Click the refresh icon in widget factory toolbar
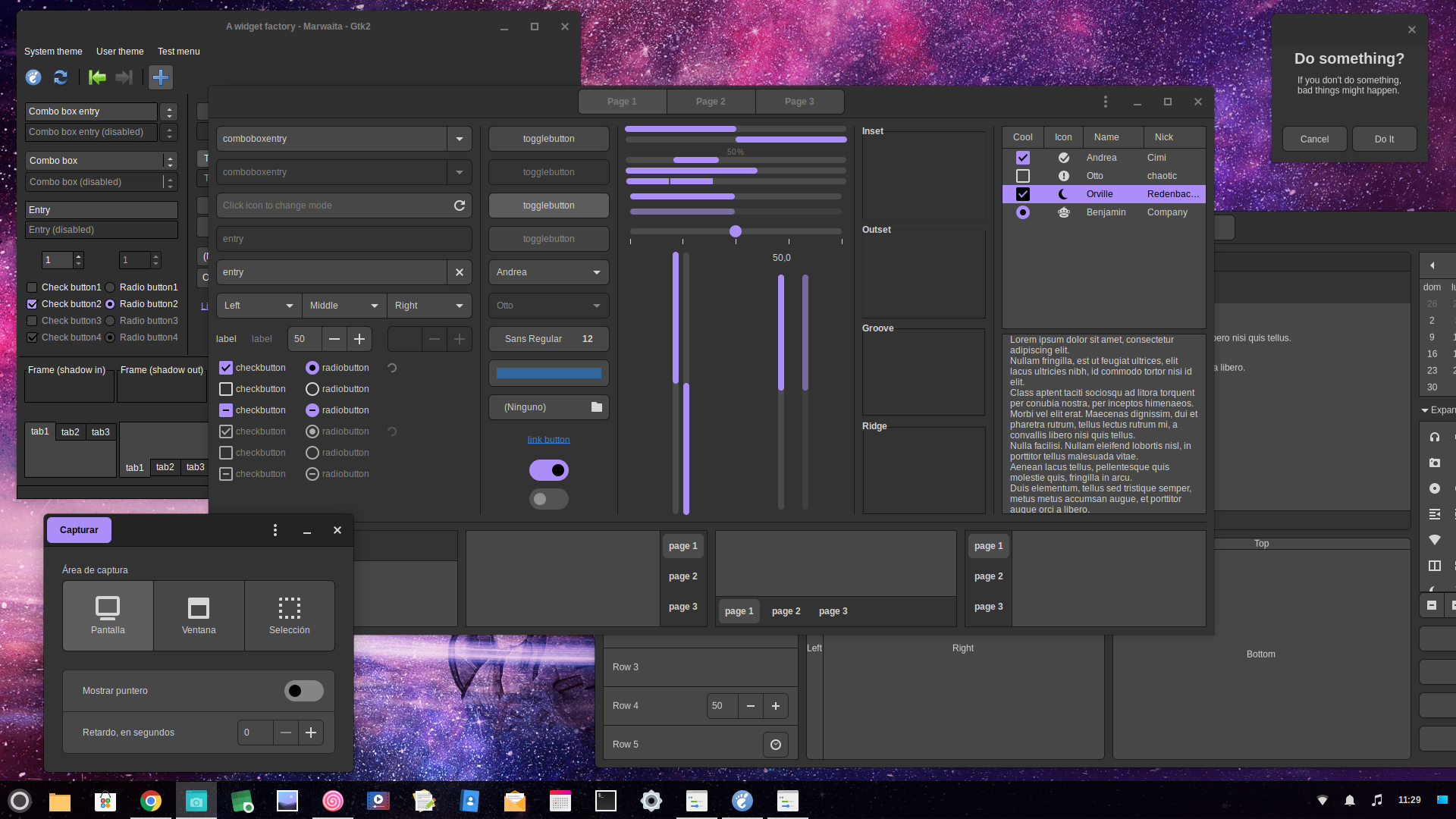Screen dimensions: 1456x819 61,77
